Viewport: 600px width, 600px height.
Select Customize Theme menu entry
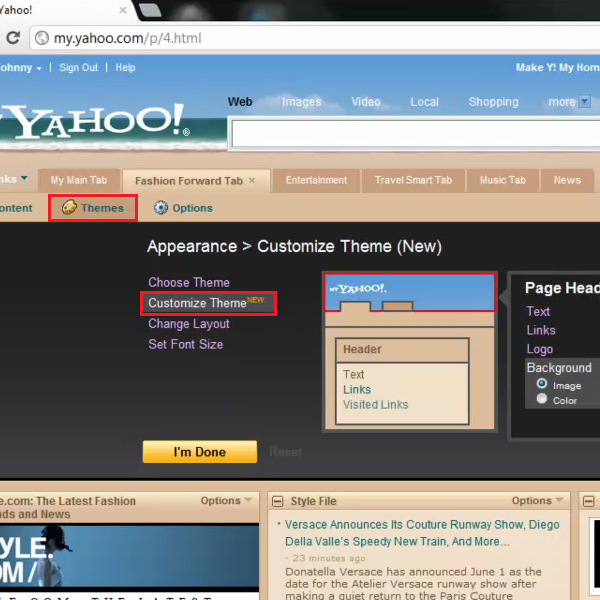tap(207, 303)
